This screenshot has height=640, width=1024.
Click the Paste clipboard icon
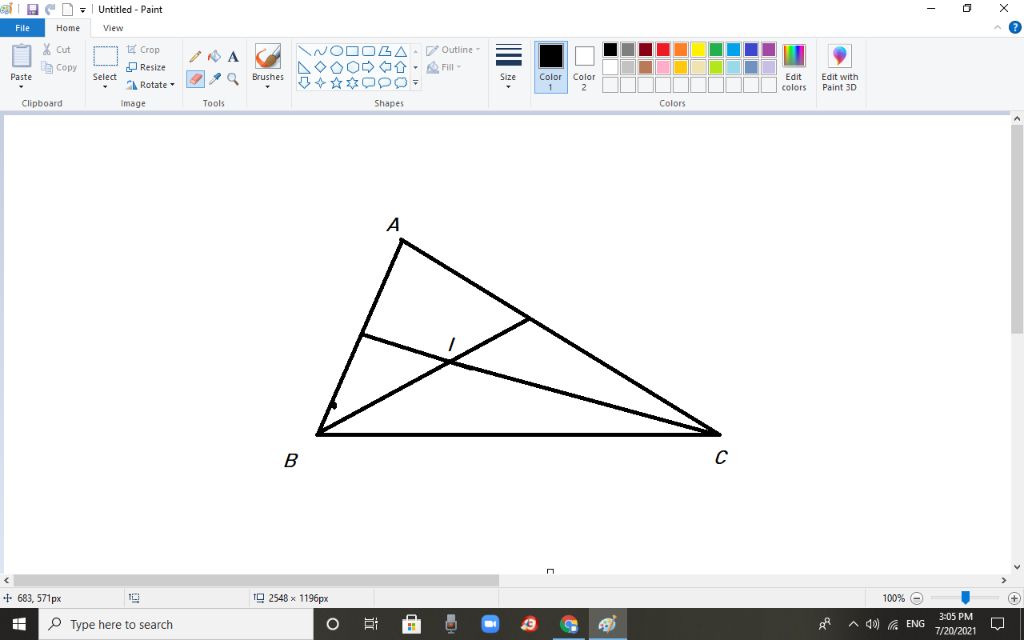21,56
